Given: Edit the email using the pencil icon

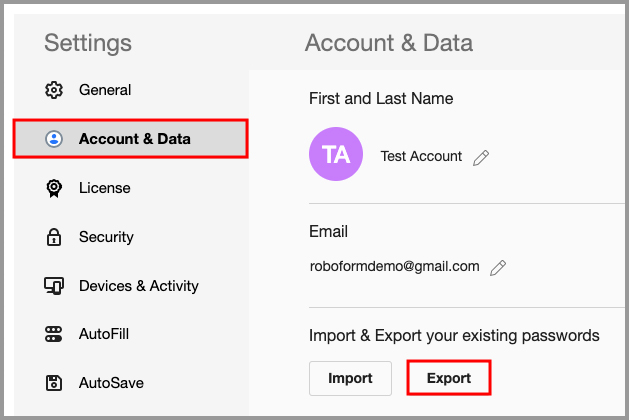Looking at the screenshot, I should [x=498, y=267].
